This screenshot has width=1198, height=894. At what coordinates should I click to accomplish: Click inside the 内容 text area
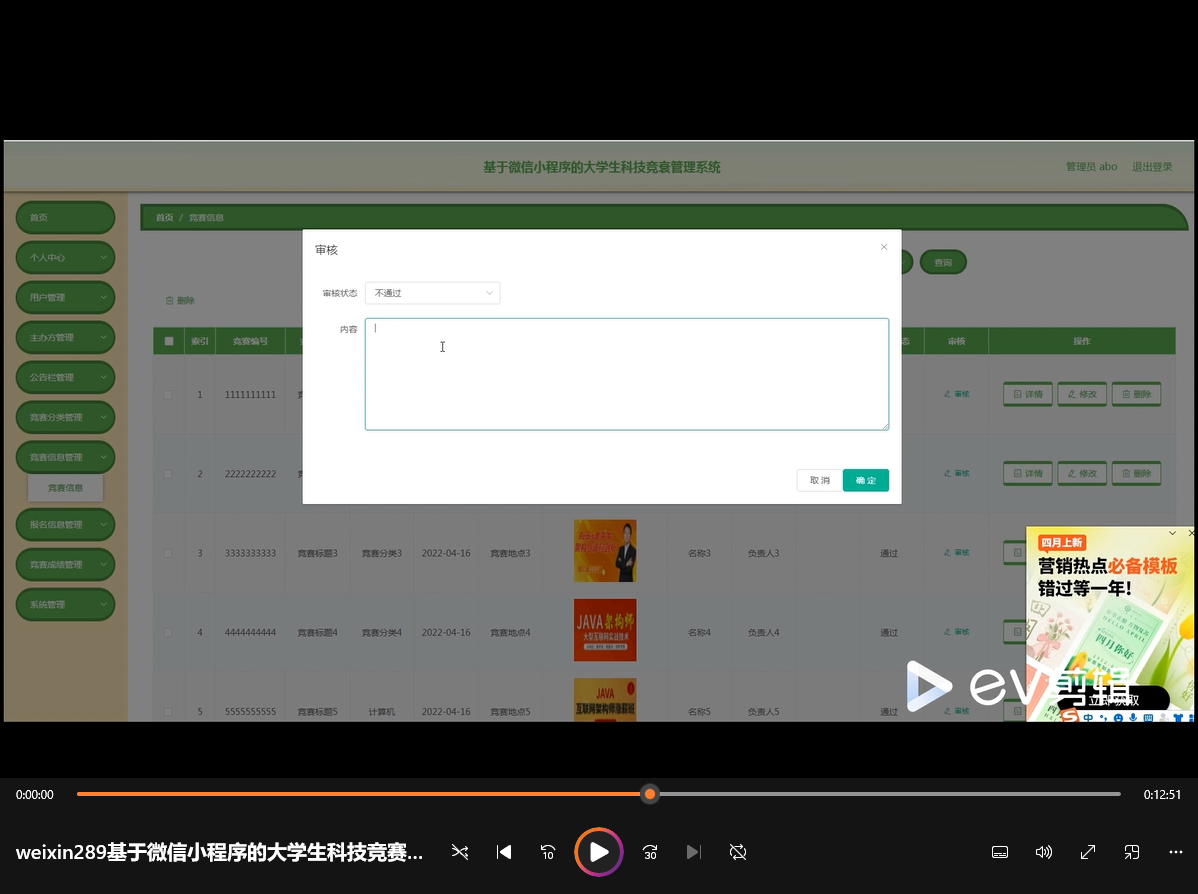click(x=627, y=374)
